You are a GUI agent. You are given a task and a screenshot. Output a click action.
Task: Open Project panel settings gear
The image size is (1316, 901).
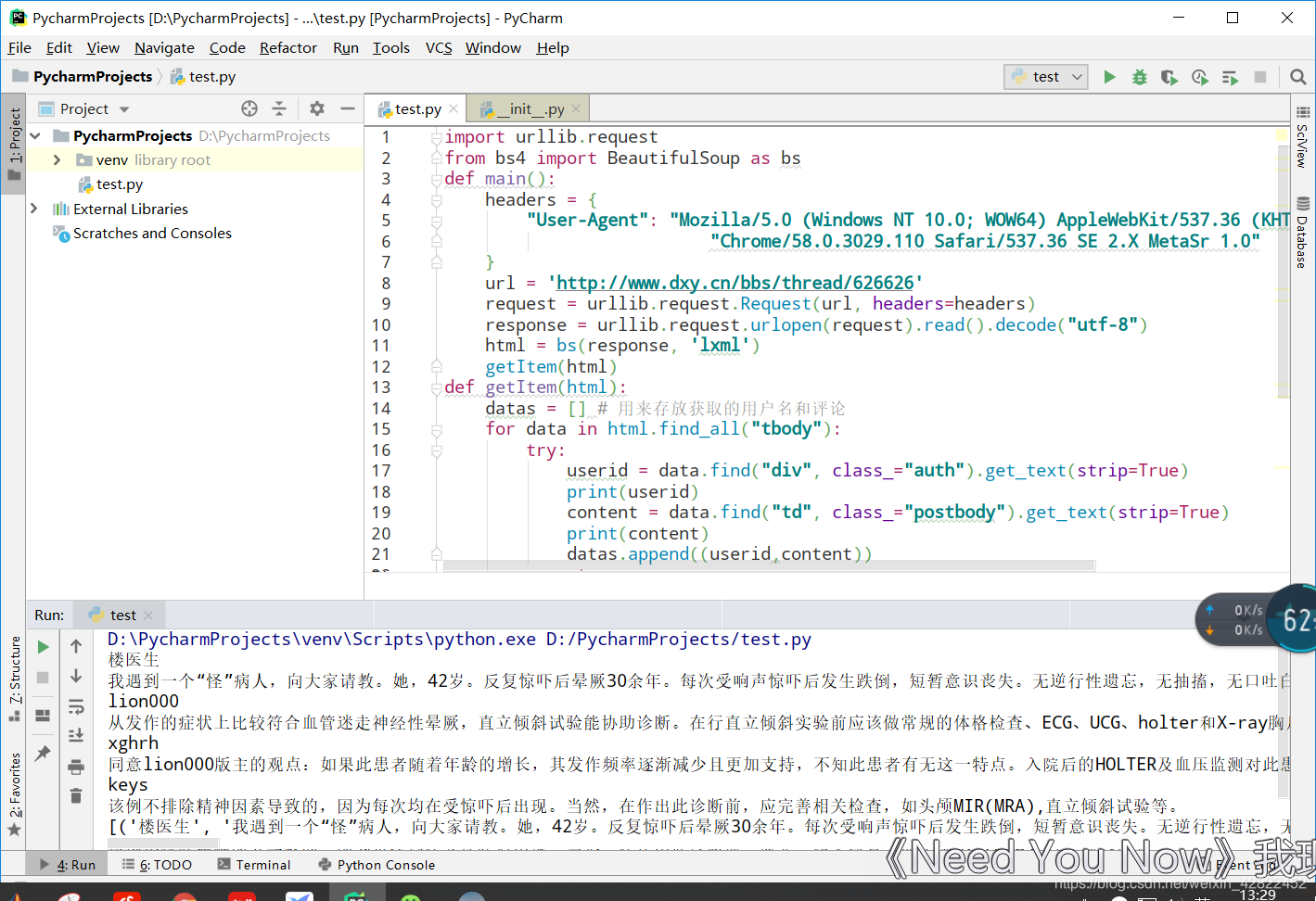[317, 108]
